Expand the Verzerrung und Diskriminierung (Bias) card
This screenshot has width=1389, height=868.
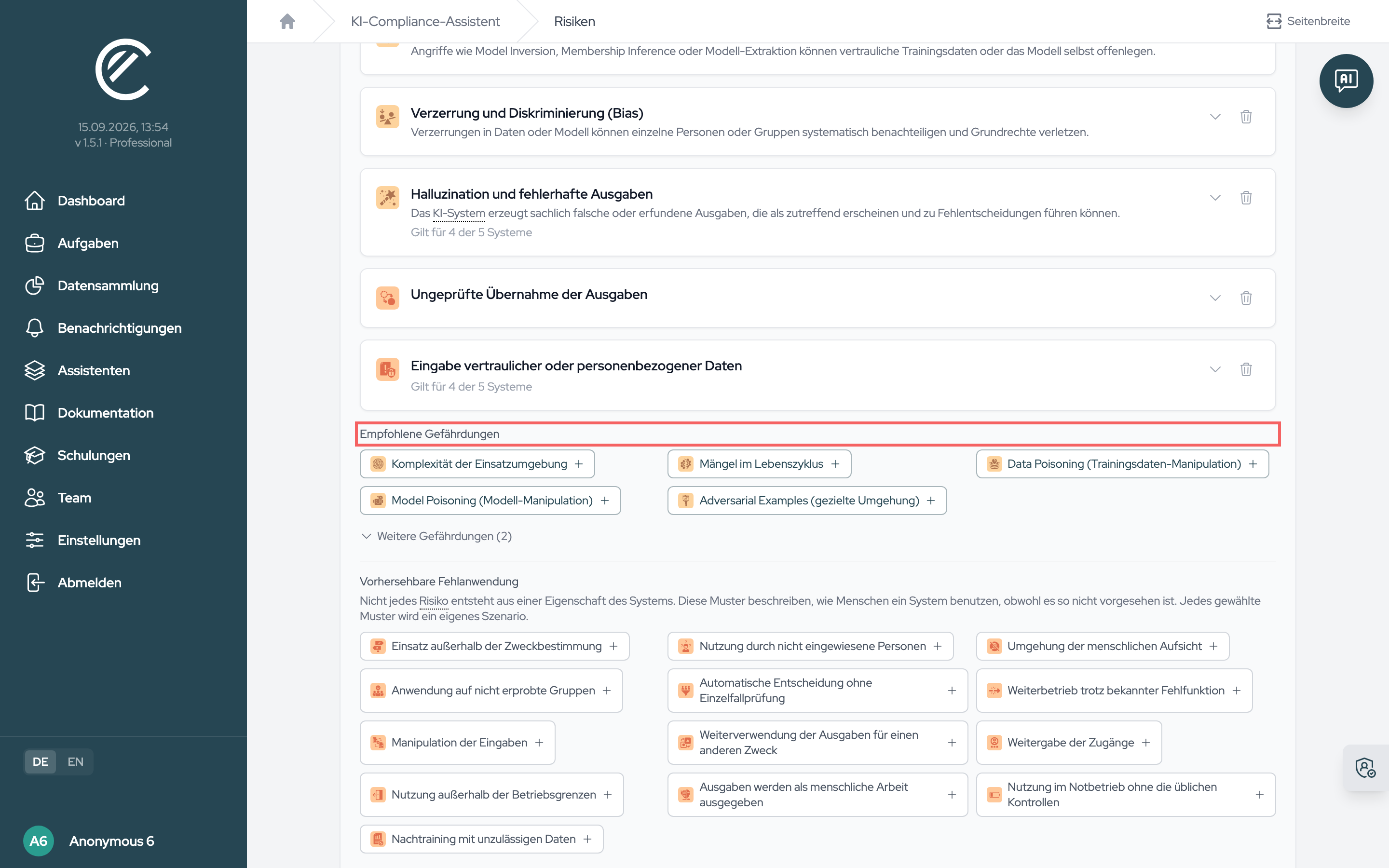click(x=1214, y=117)
